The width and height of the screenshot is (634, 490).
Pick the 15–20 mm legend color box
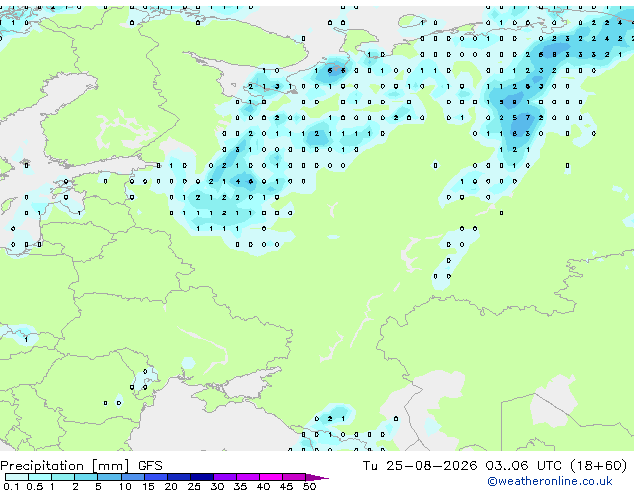pos(156,477)
